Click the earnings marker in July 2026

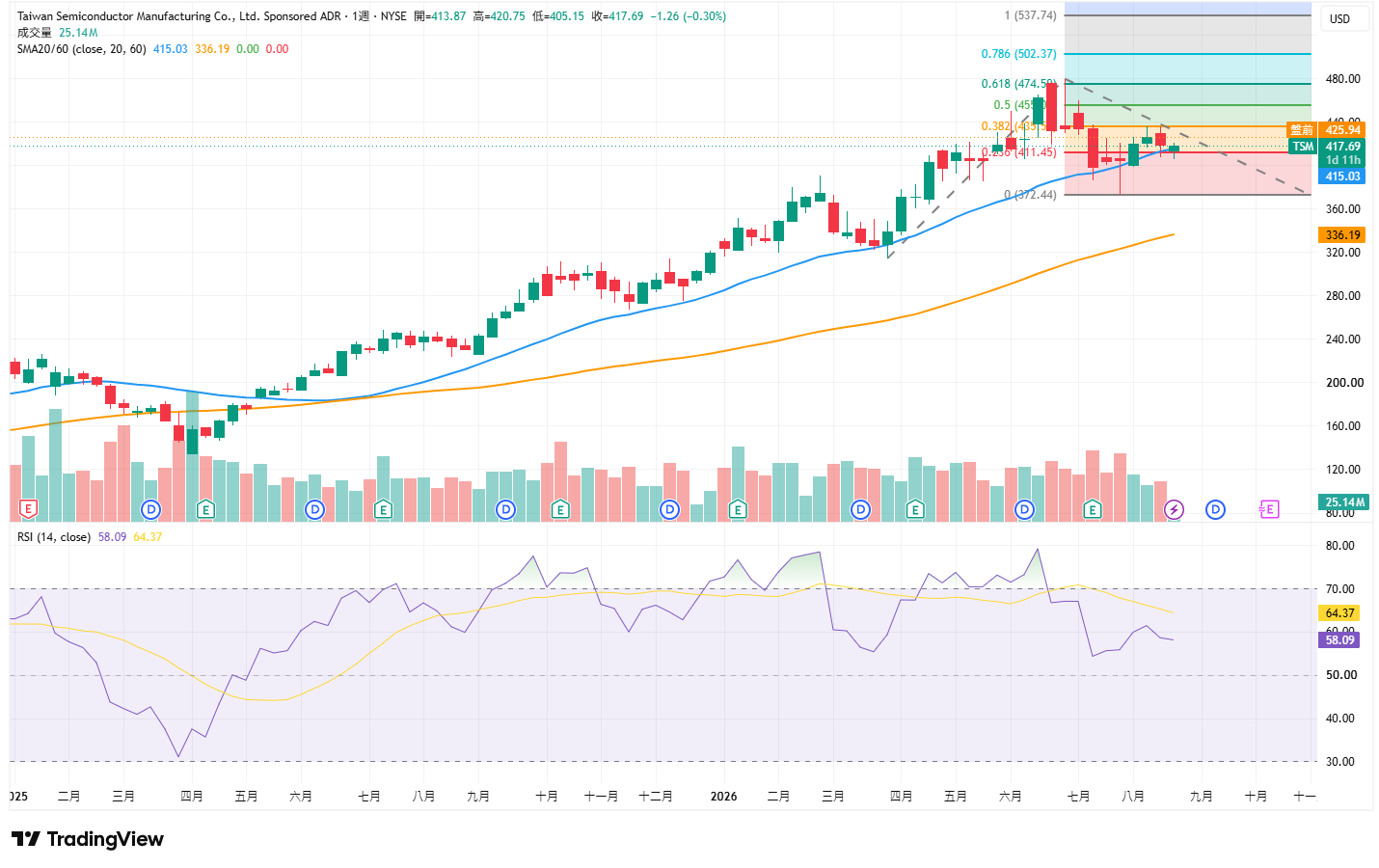tap(1093, 508)
